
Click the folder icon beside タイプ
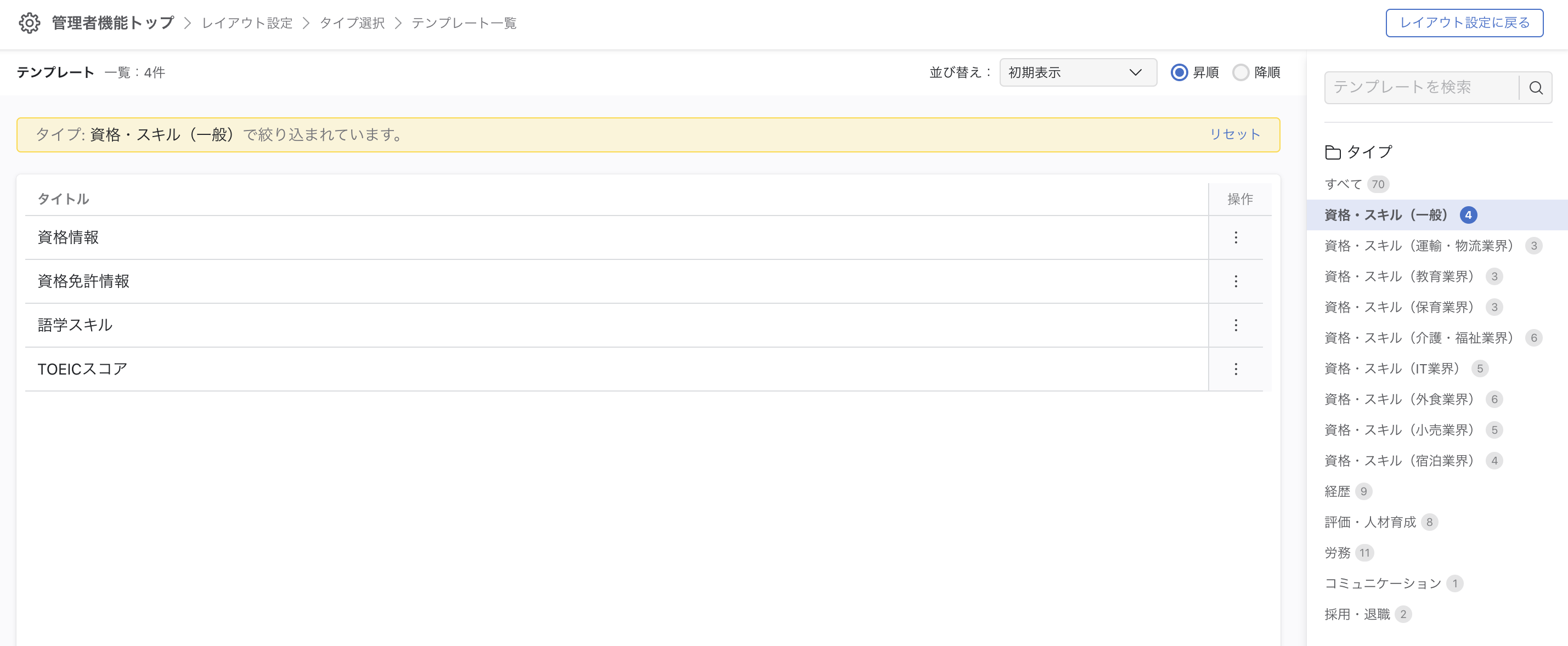1333,152
